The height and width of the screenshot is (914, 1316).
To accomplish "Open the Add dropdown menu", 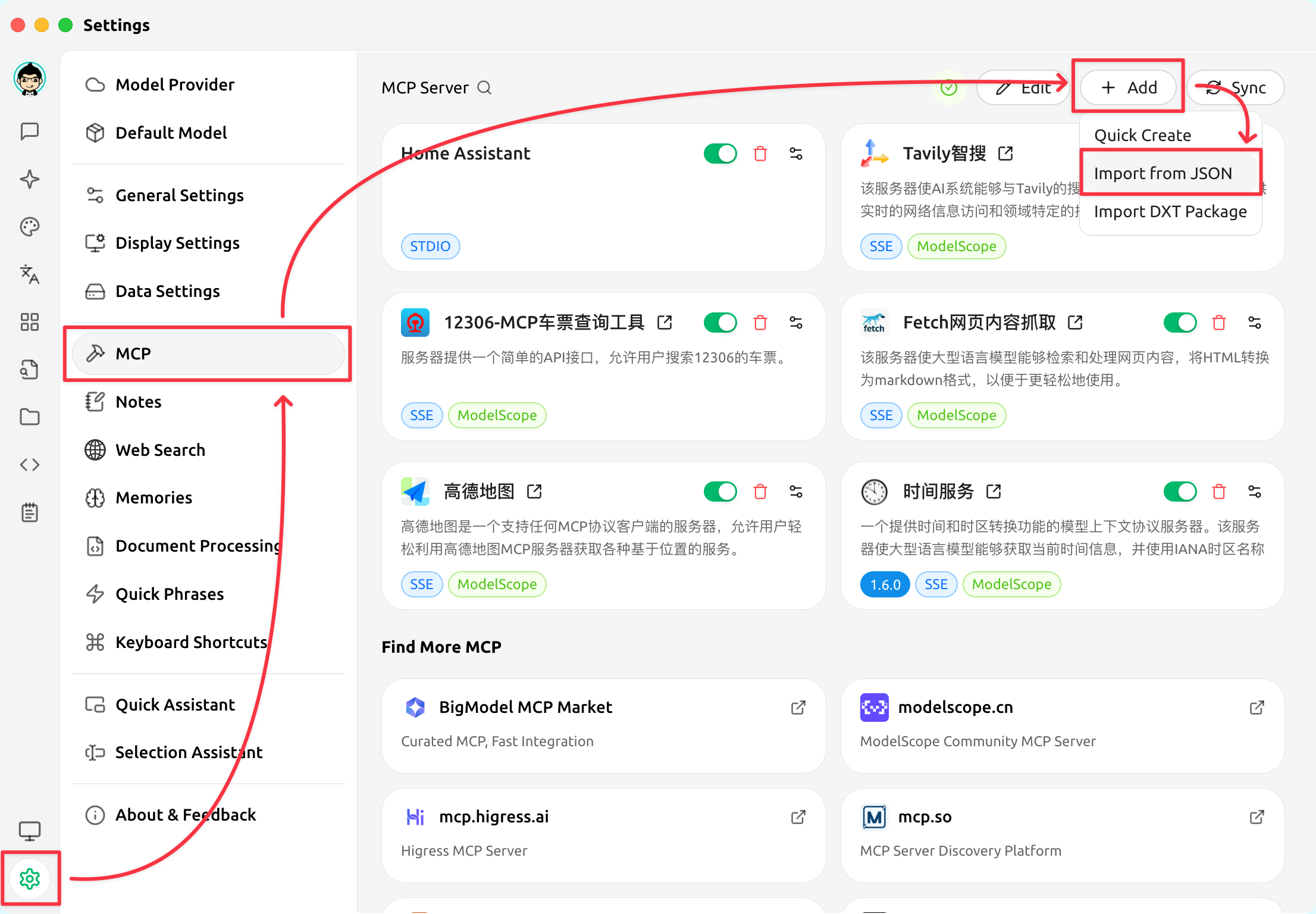I will [1127, 87].
